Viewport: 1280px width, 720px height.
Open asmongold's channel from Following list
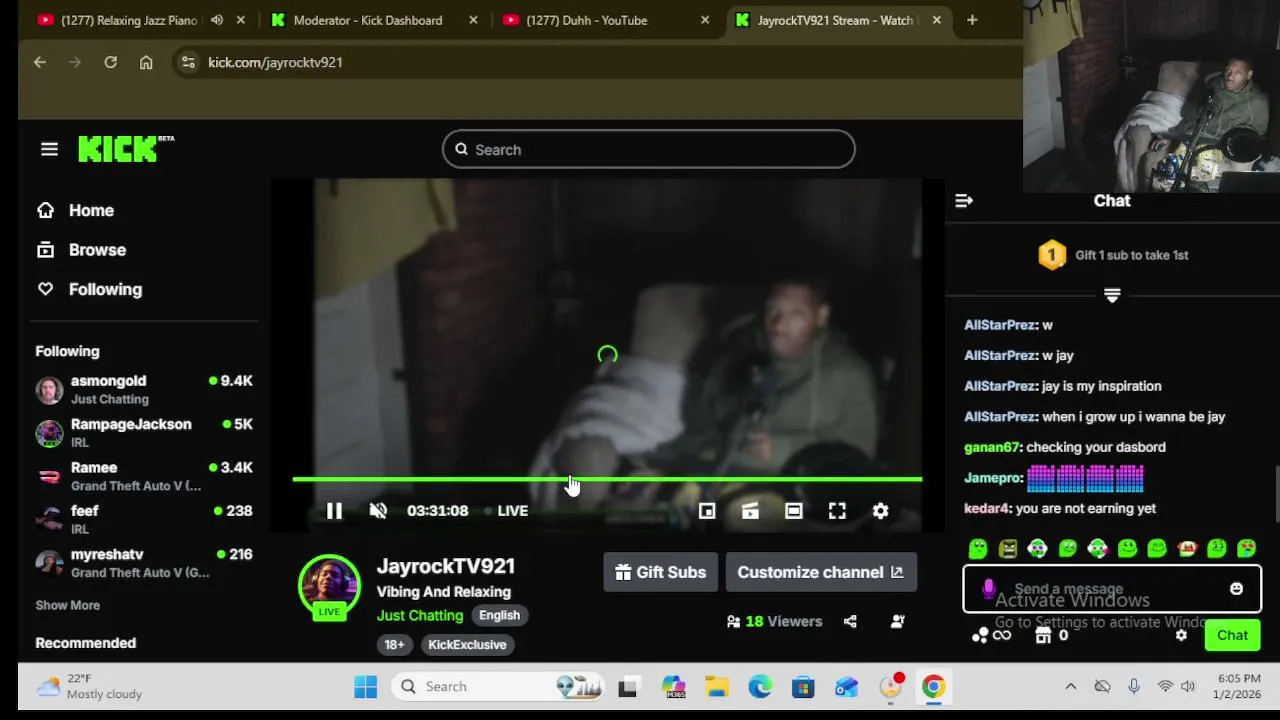pyautogui.click(x=144, y=389)
